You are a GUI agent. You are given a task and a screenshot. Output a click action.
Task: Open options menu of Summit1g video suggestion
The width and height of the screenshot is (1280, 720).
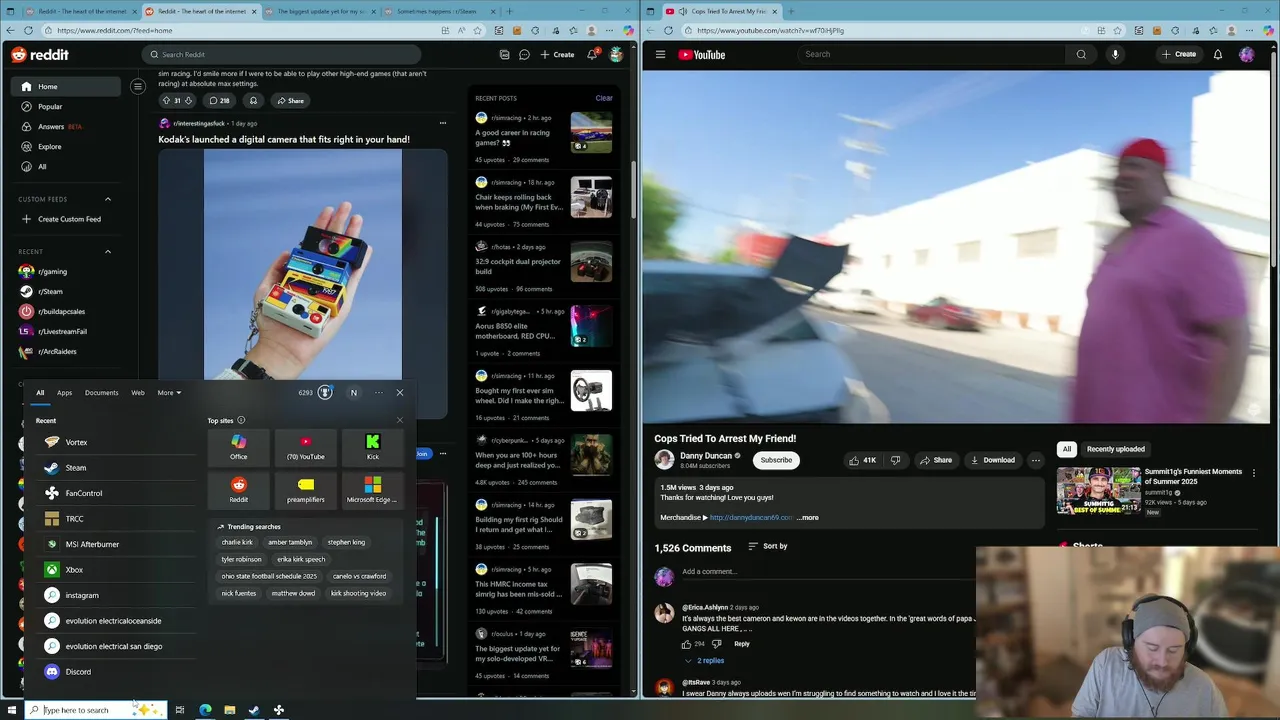1254,473
